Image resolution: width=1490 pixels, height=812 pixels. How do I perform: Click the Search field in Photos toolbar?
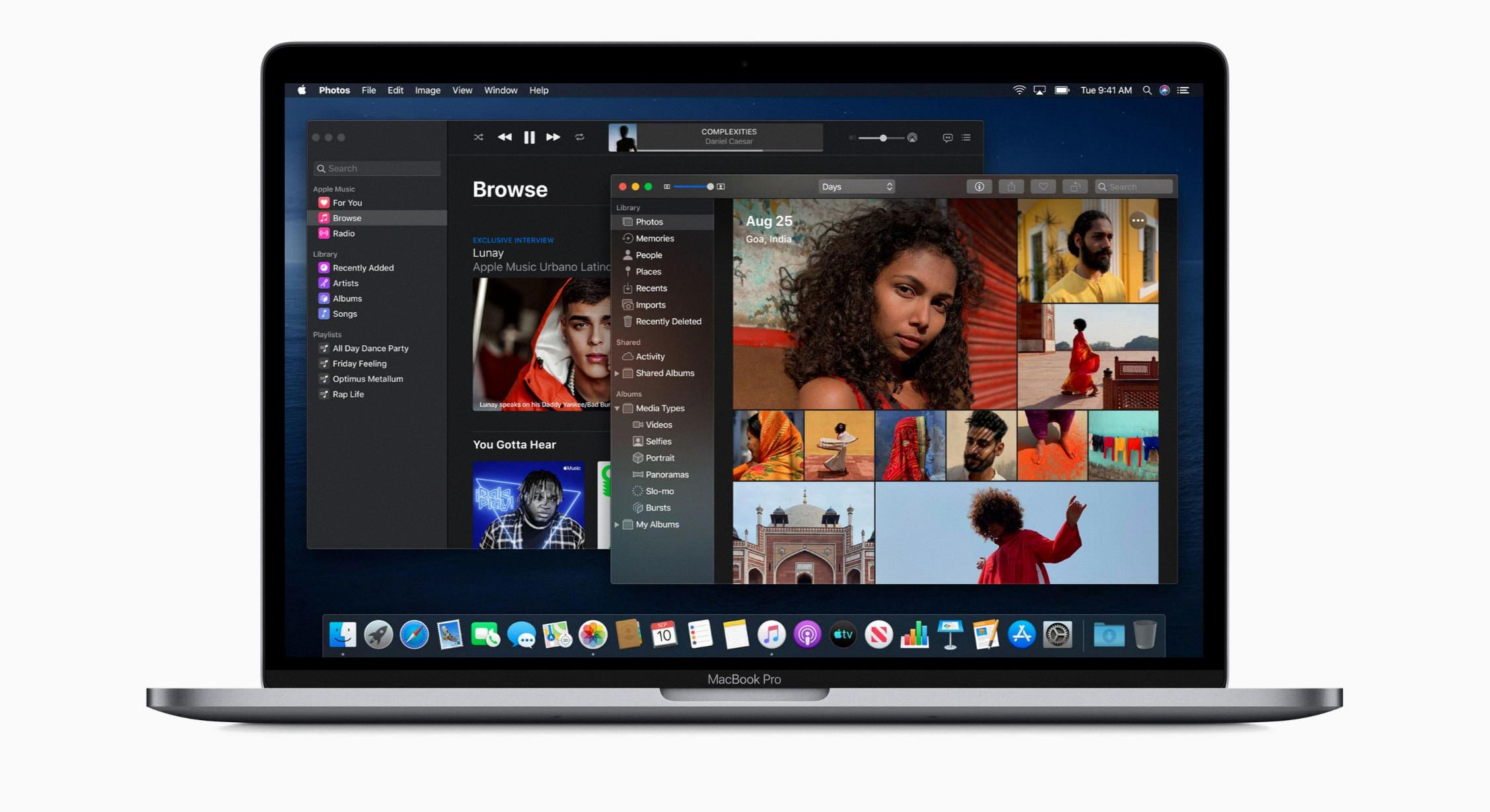click(1133, 187)
